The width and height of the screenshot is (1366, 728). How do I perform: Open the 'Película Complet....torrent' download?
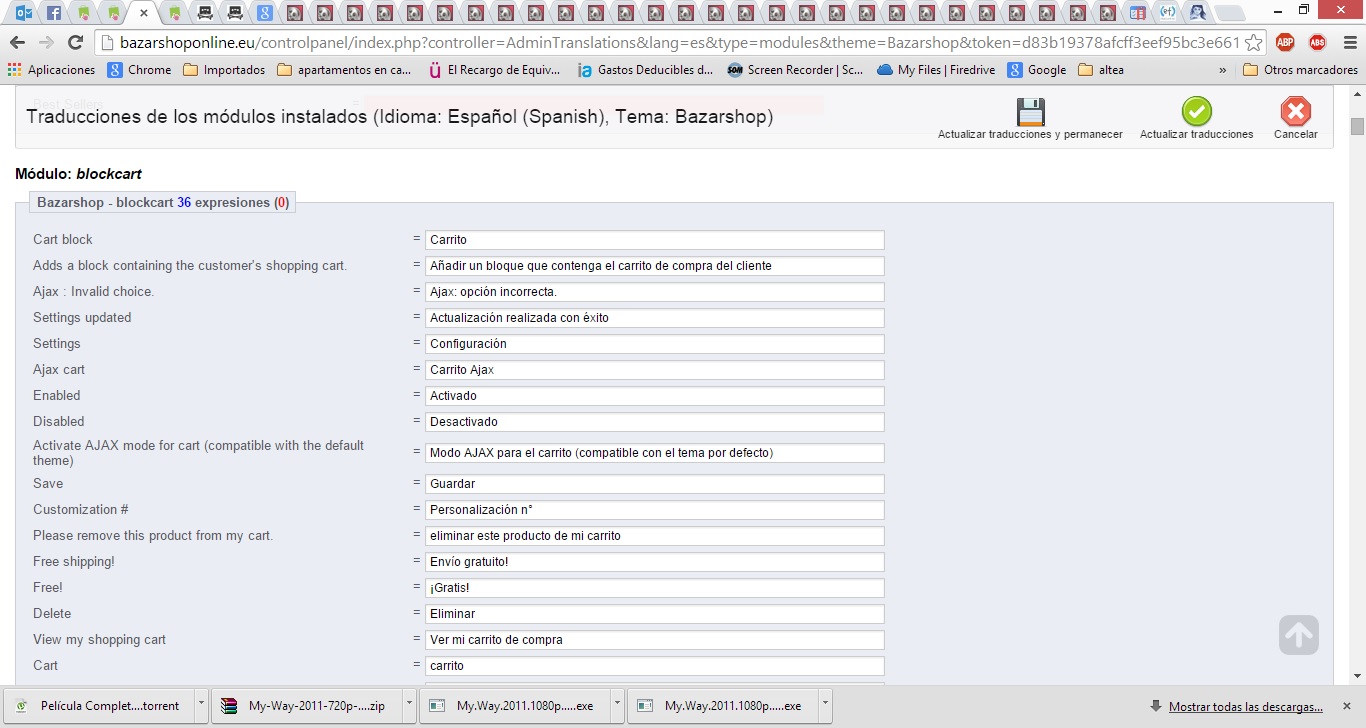(98, 705)
